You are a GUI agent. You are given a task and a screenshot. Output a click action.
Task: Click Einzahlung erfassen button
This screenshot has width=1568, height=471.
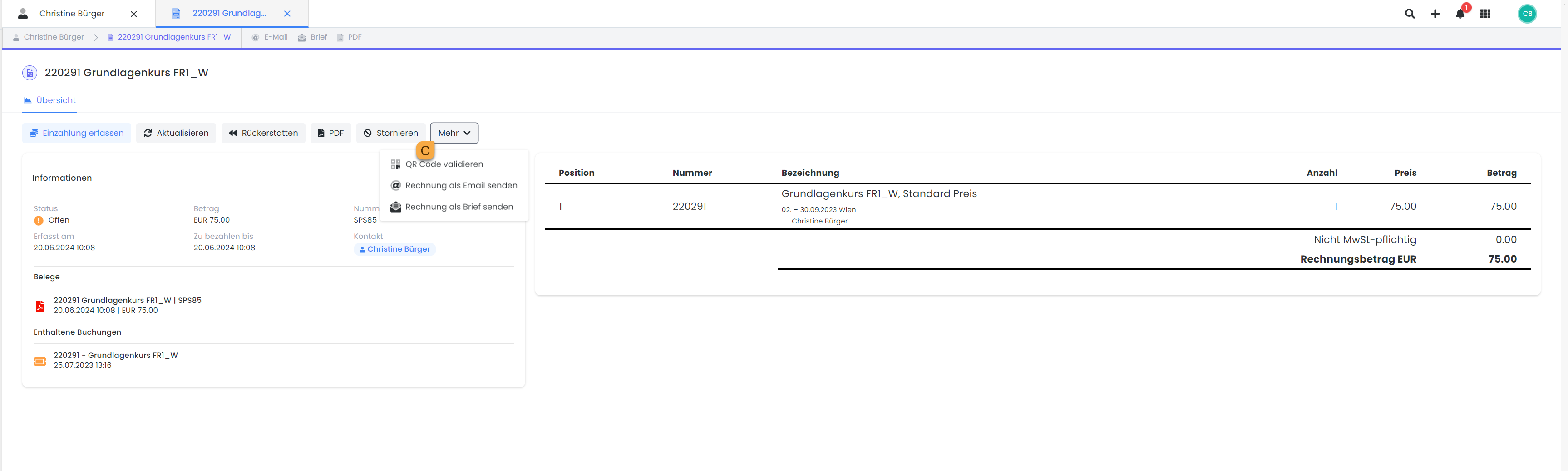coord(77,133)
